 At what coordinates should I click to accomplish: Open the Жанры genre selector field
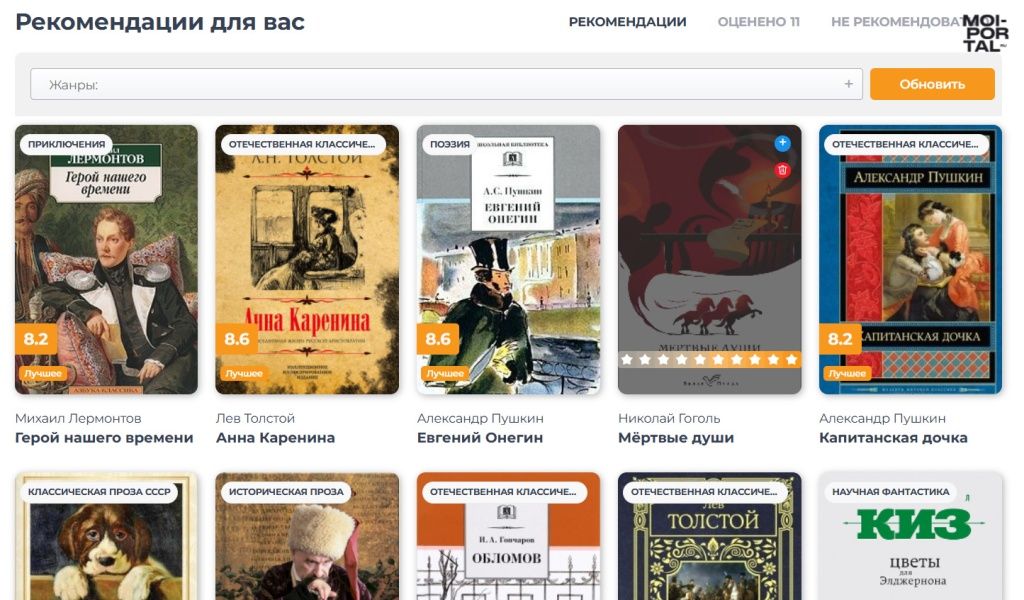pos(446,84)
